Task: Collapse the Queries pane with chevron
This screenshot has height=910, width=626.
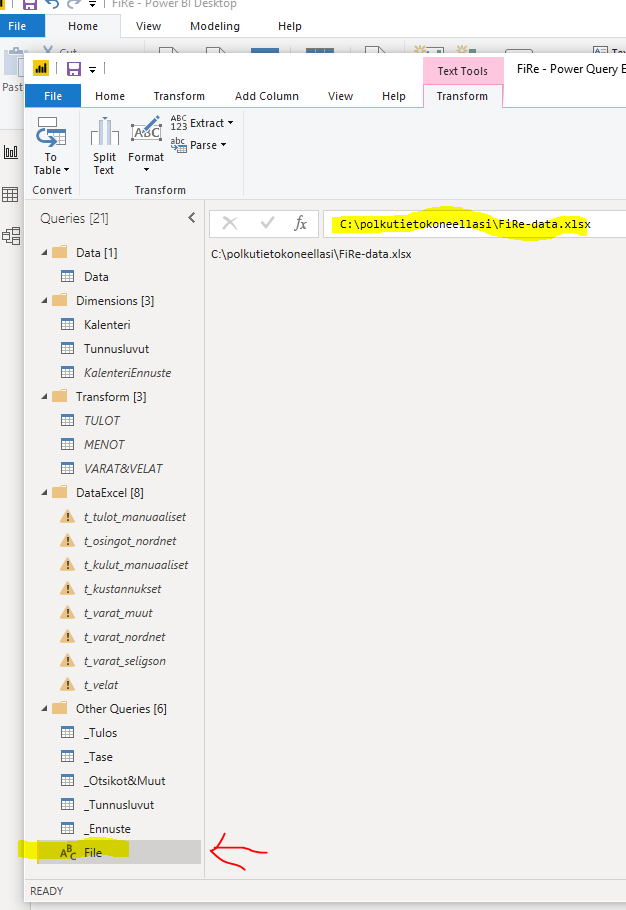Action: click(x=191, y=218)
